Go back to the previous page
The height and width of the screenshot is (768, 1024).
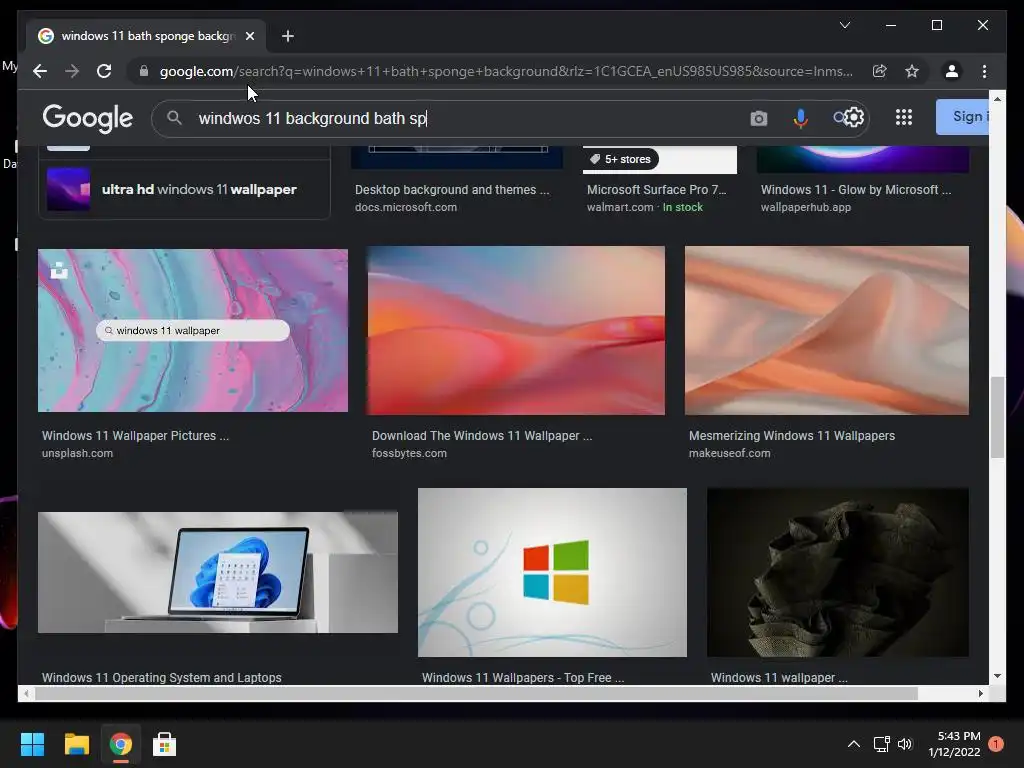[x=40, y=71]
